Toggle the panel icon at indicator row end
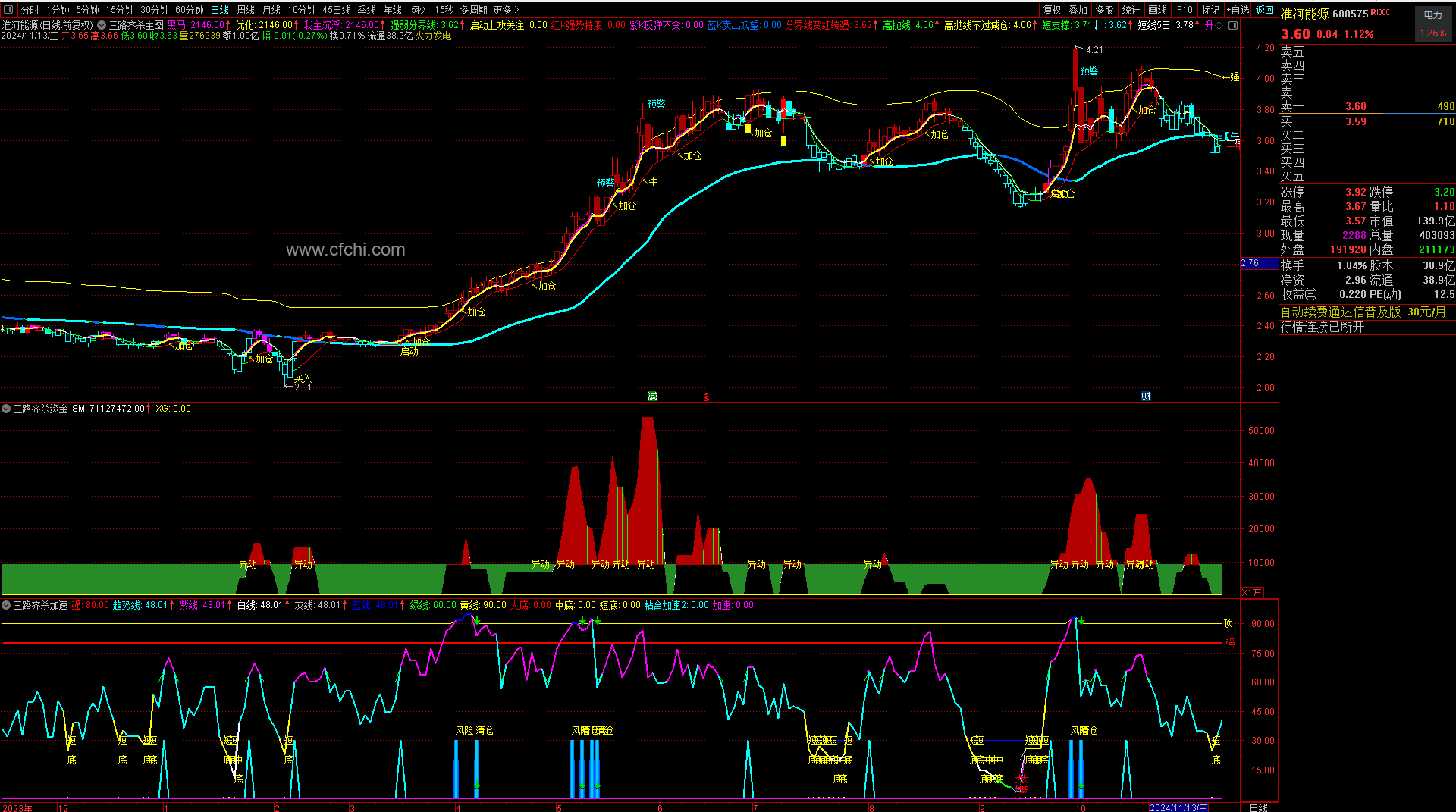 point(1233,25)
